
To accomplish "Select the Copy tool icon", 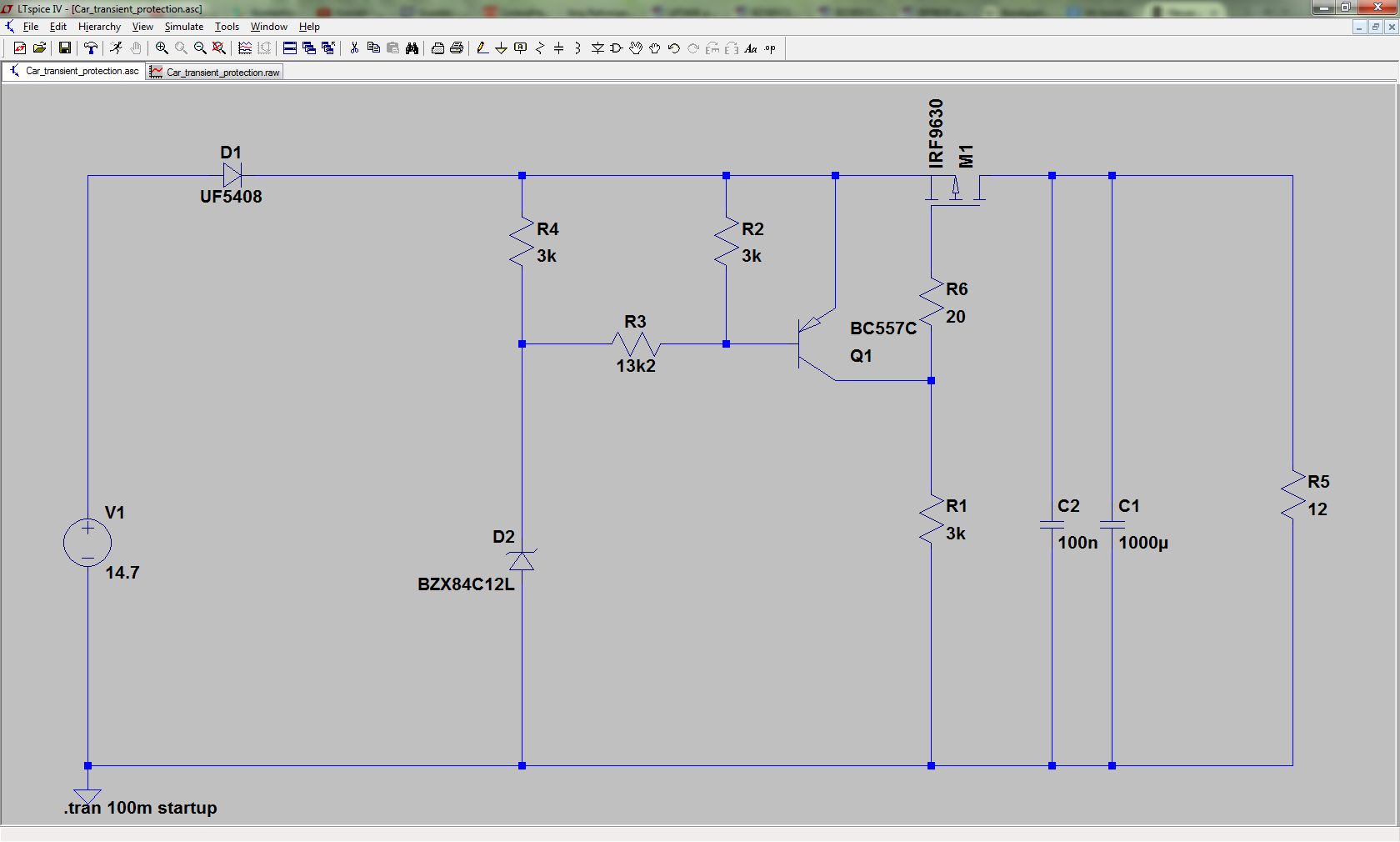I will point(373,48).
